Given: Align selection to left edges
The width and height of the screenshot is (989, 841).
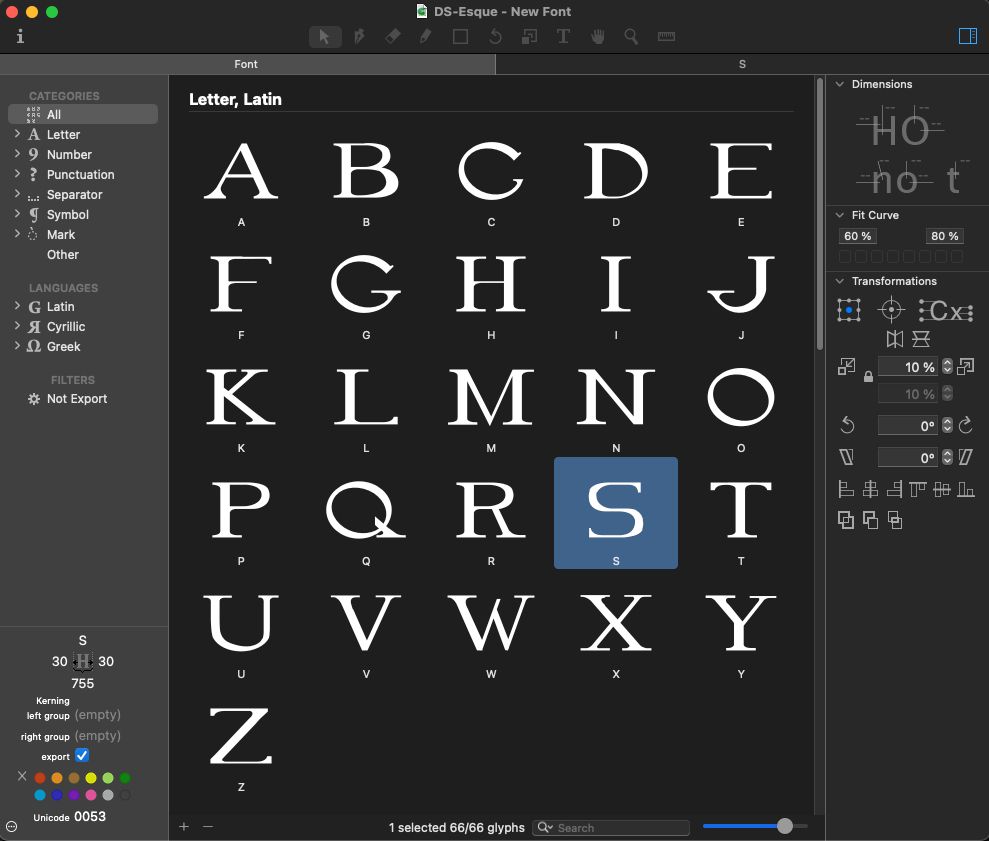Looking at the screenshot, I should (x=846, y=489).
